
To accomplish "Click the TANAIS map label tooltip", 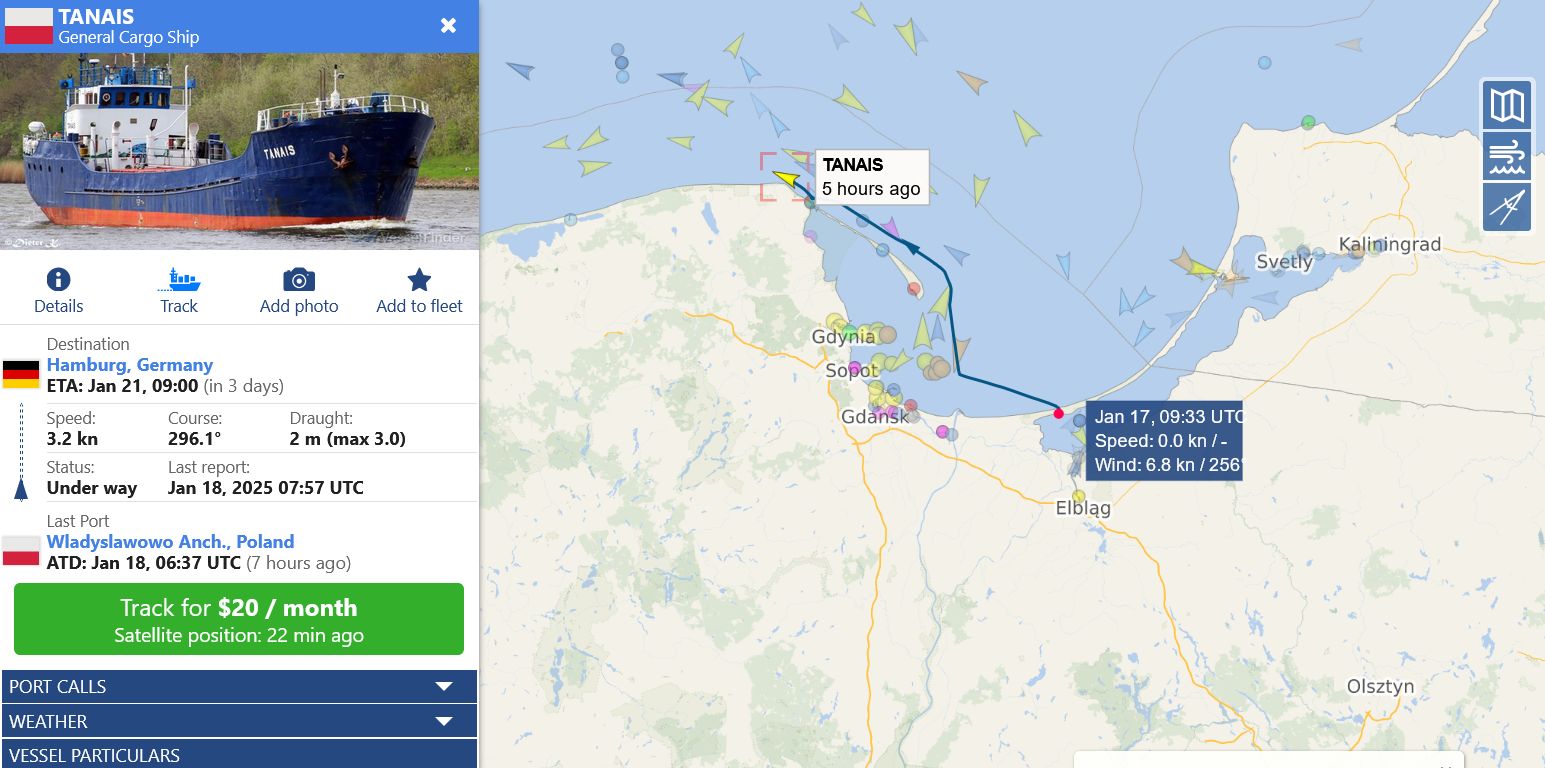I will (873, 177).
